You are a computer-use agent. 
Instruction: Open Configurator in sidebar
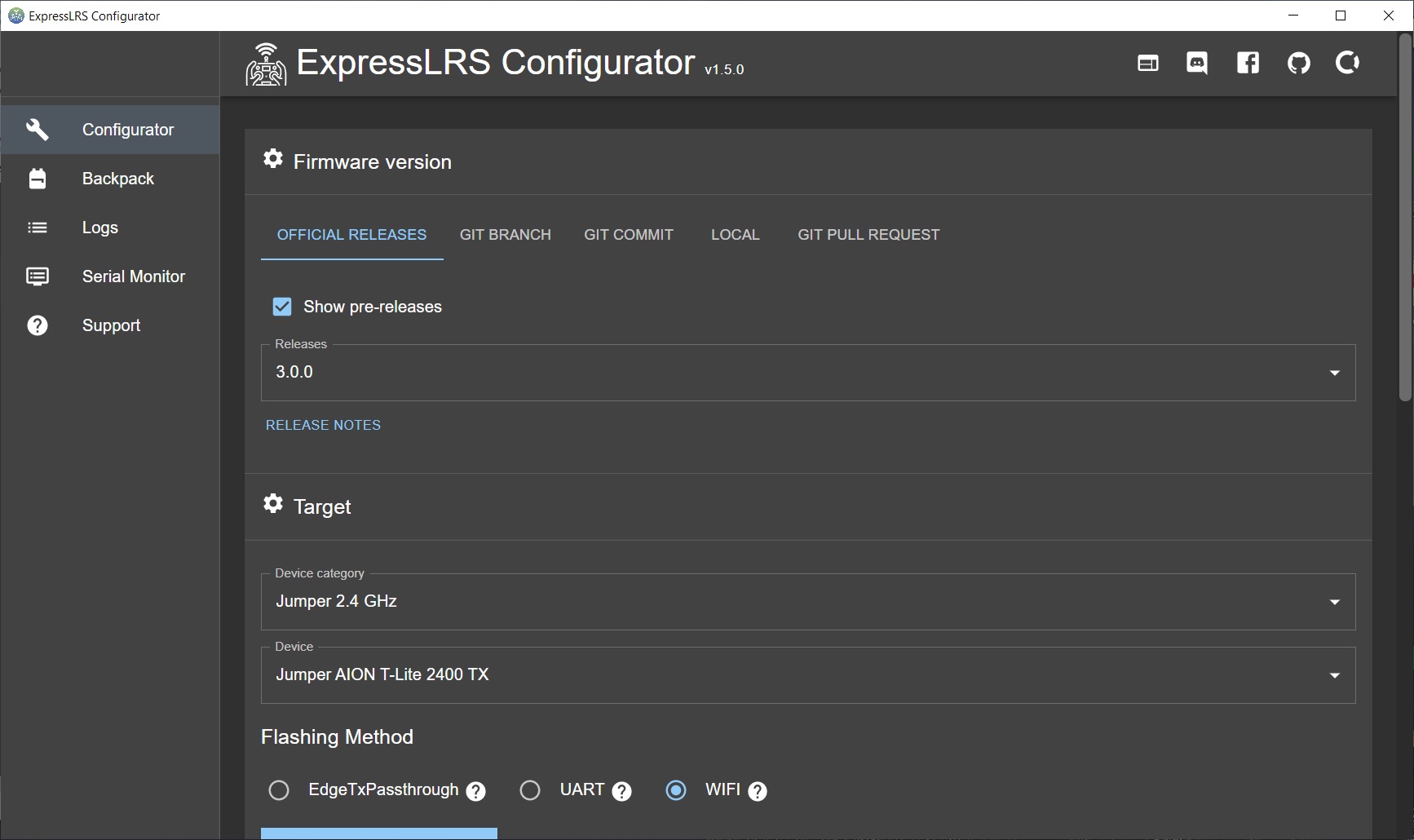coord(110,130)
